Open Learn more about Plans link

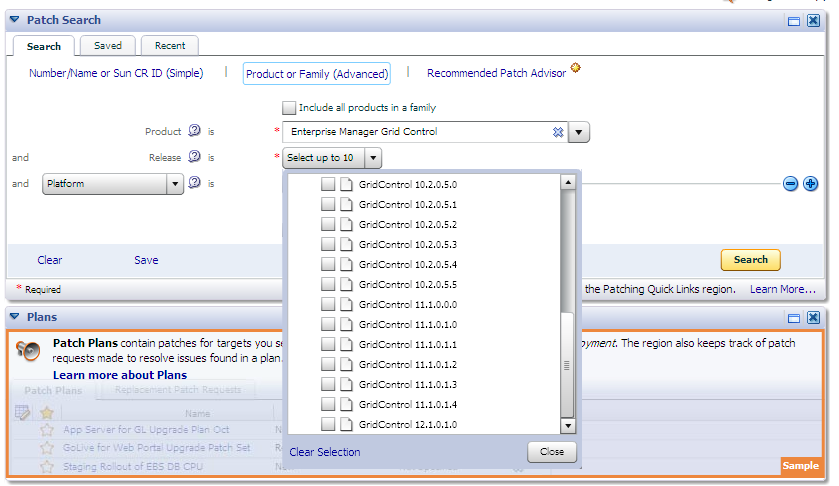click(120, 375)
